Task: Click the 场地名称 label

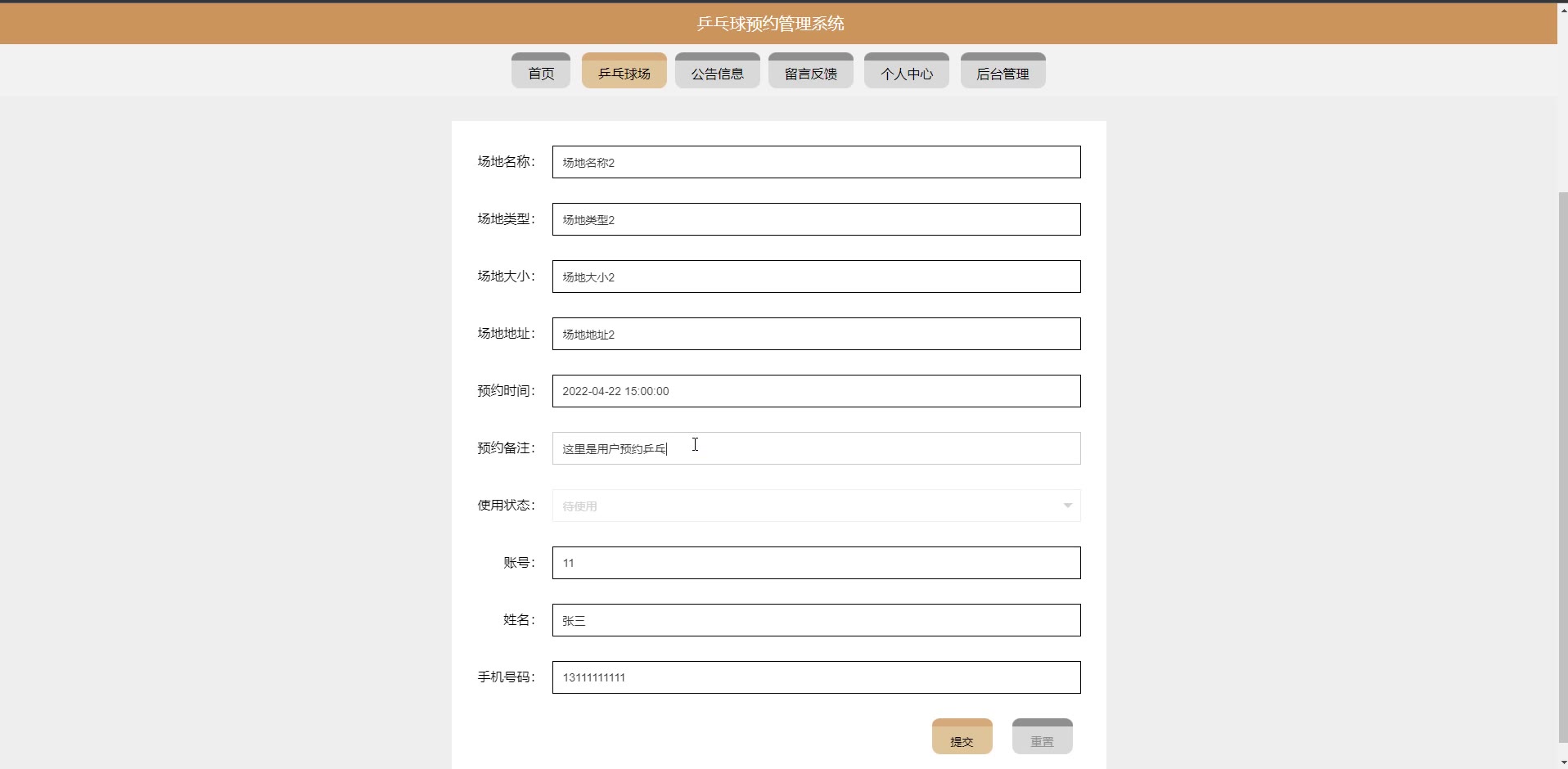Action: click(x=506, y=162)
